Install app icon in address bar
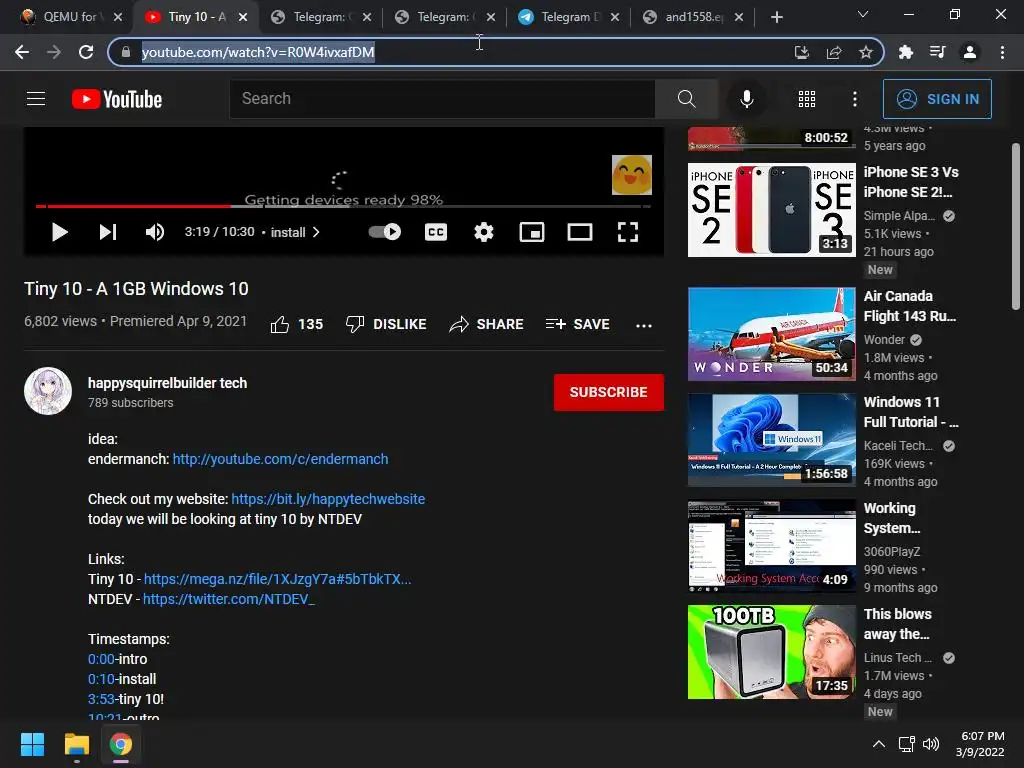 coord(801,52)
